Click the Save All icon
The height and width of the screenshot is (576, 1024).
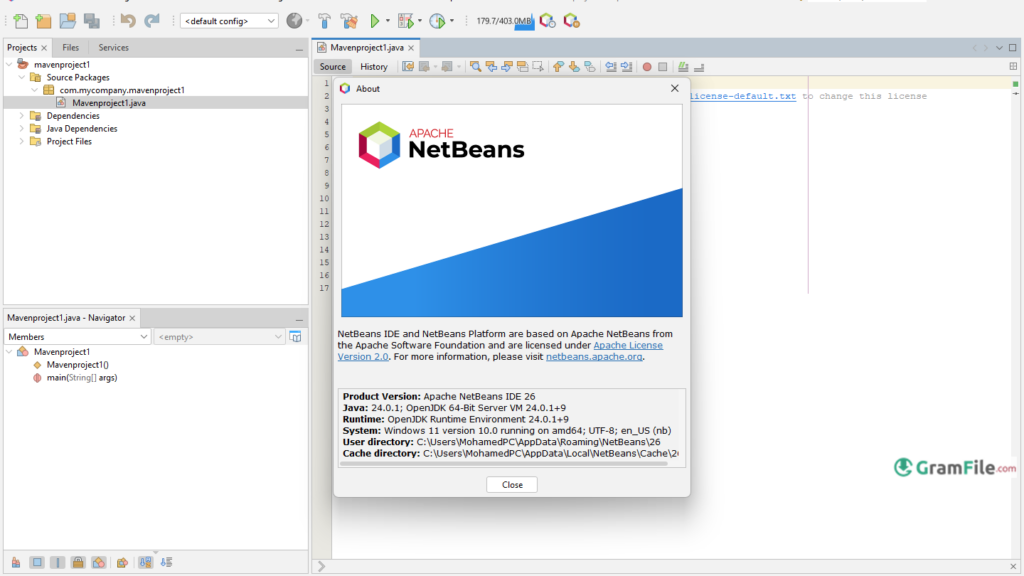[x=91, y=21]
